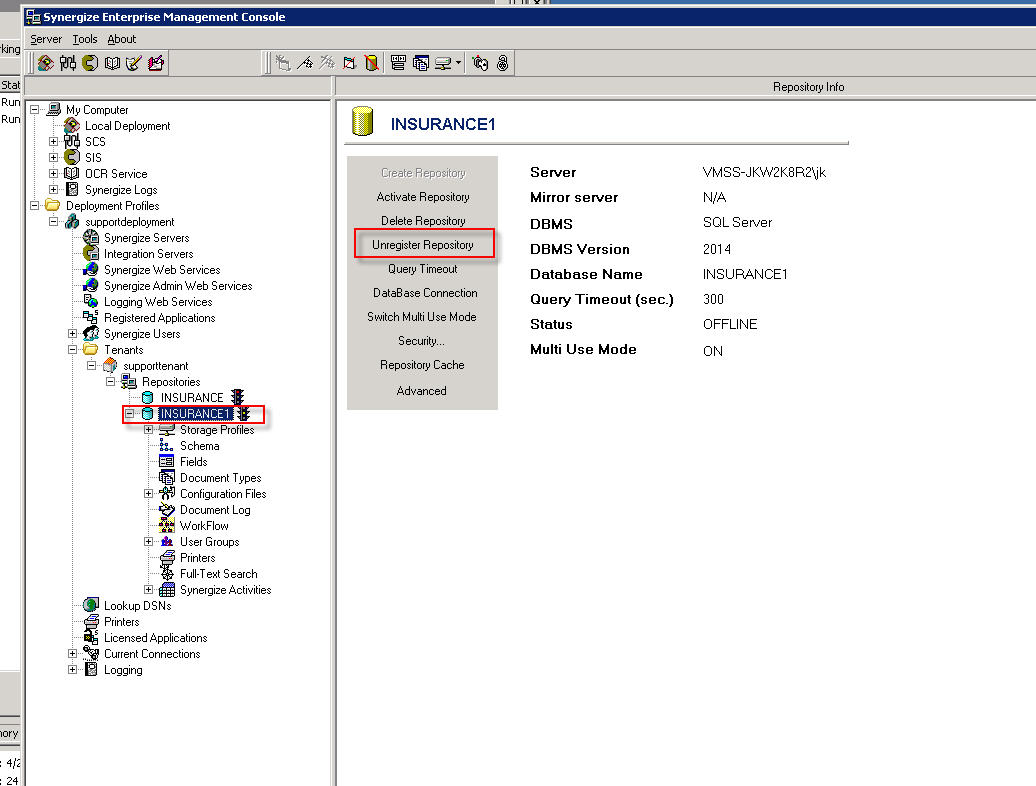
Task: Click Activate Repository
Action: tap(423, 197)
